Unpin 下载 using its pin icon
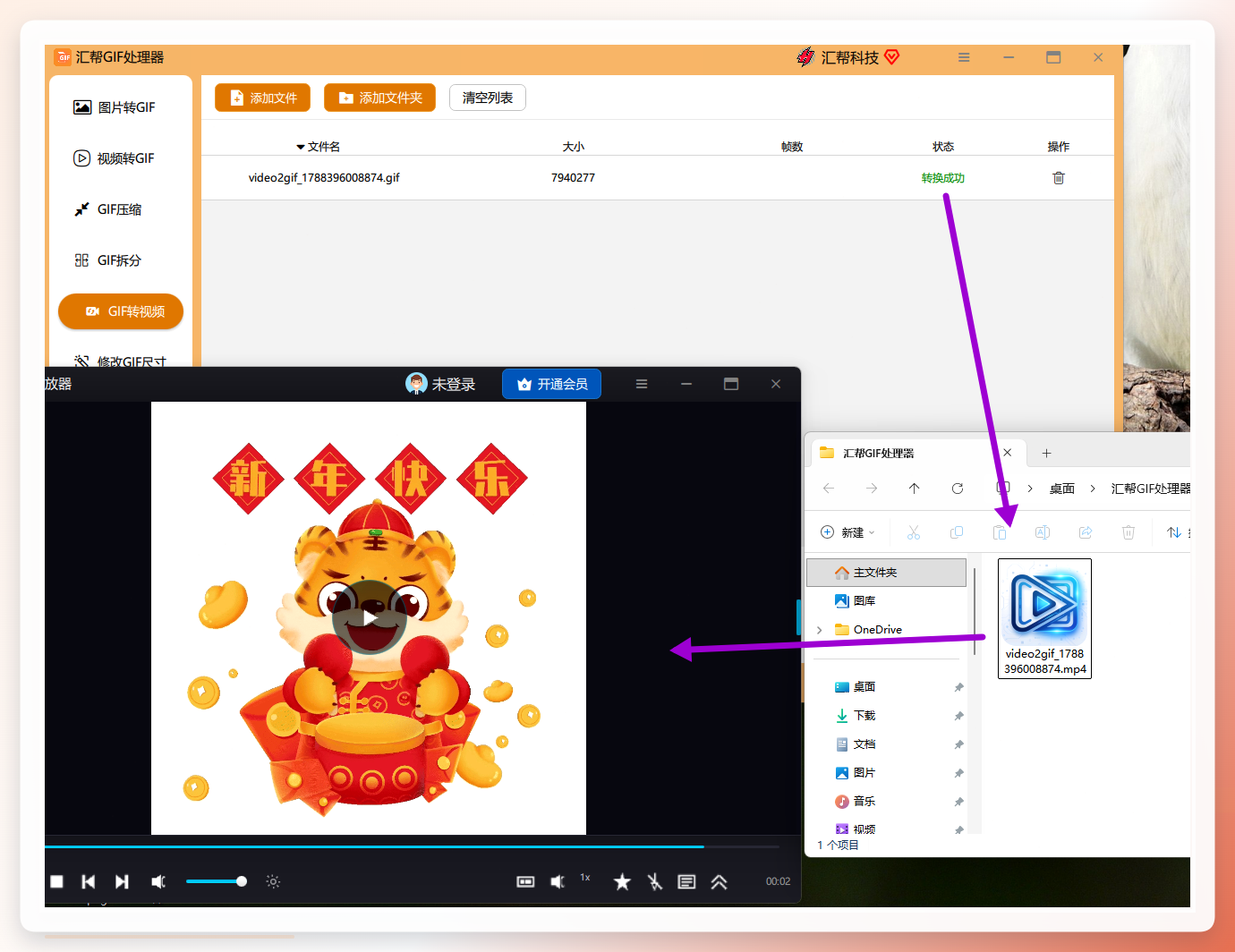The image size is (1235, 952). pyautogui.click(x=958, y=716)
